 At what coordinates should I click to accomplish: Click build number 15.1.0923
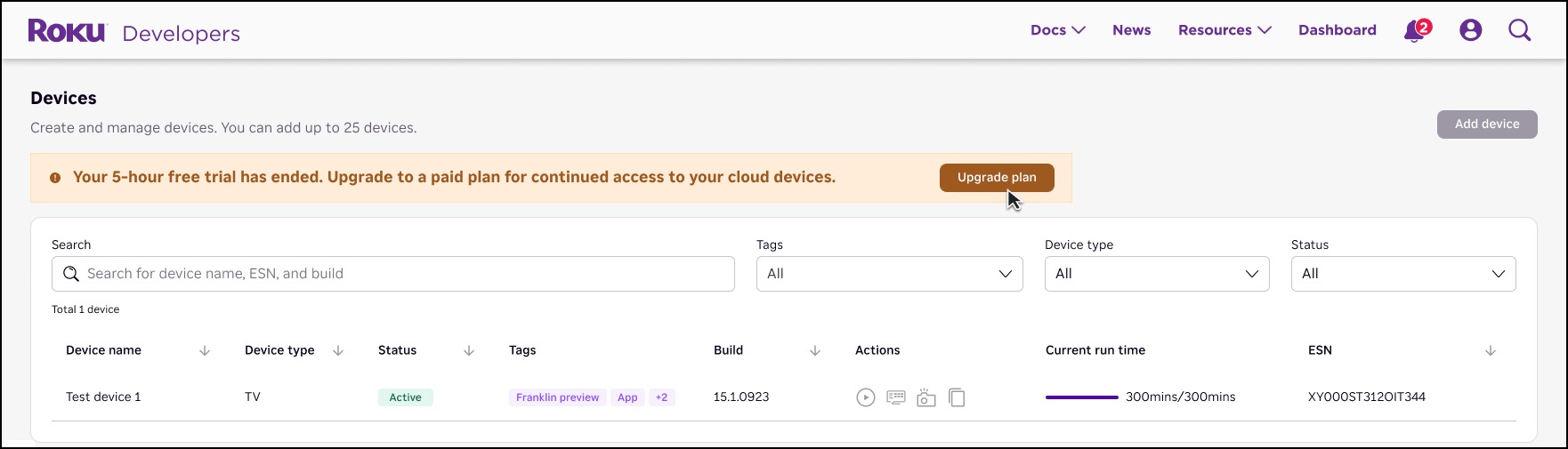click(741, 397)
